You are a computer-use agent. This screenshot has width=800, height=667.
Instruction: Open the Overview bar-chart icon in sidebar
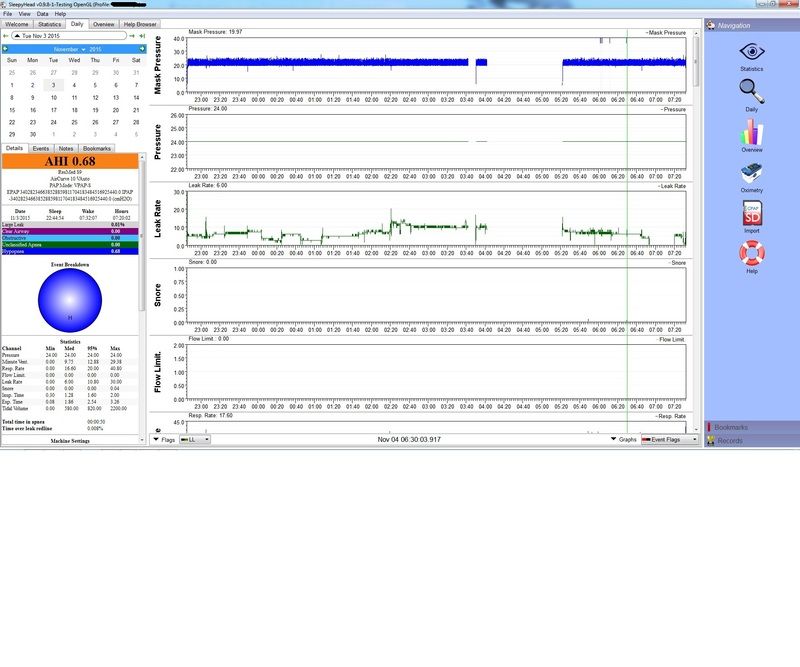752,133
